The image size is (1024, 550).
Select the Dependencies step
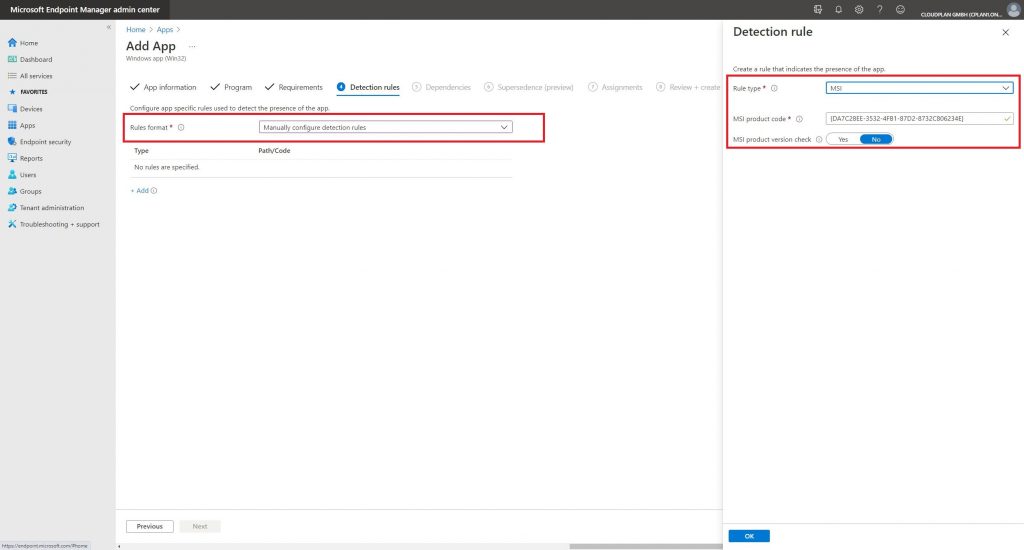[x=441, y=87]
